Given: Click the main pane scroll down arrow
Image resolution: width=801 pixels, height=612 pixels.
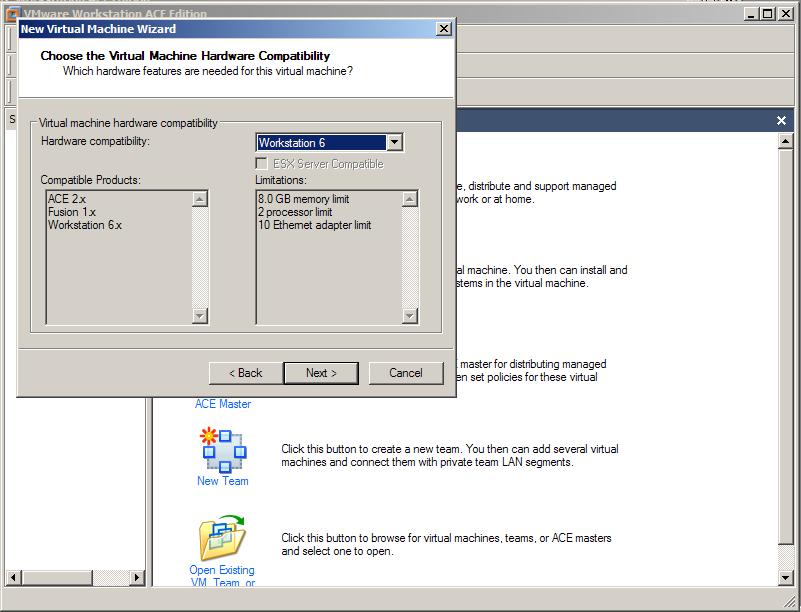Looking at the screenshot, I should (x=786, y=577).
